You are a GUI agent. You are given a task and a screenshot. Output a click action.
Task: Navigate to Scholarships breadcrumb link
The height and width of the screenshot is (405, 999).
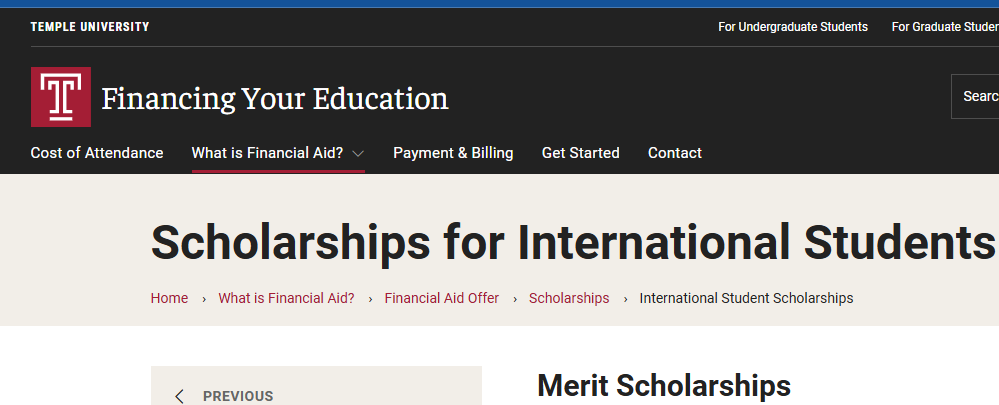569,298
